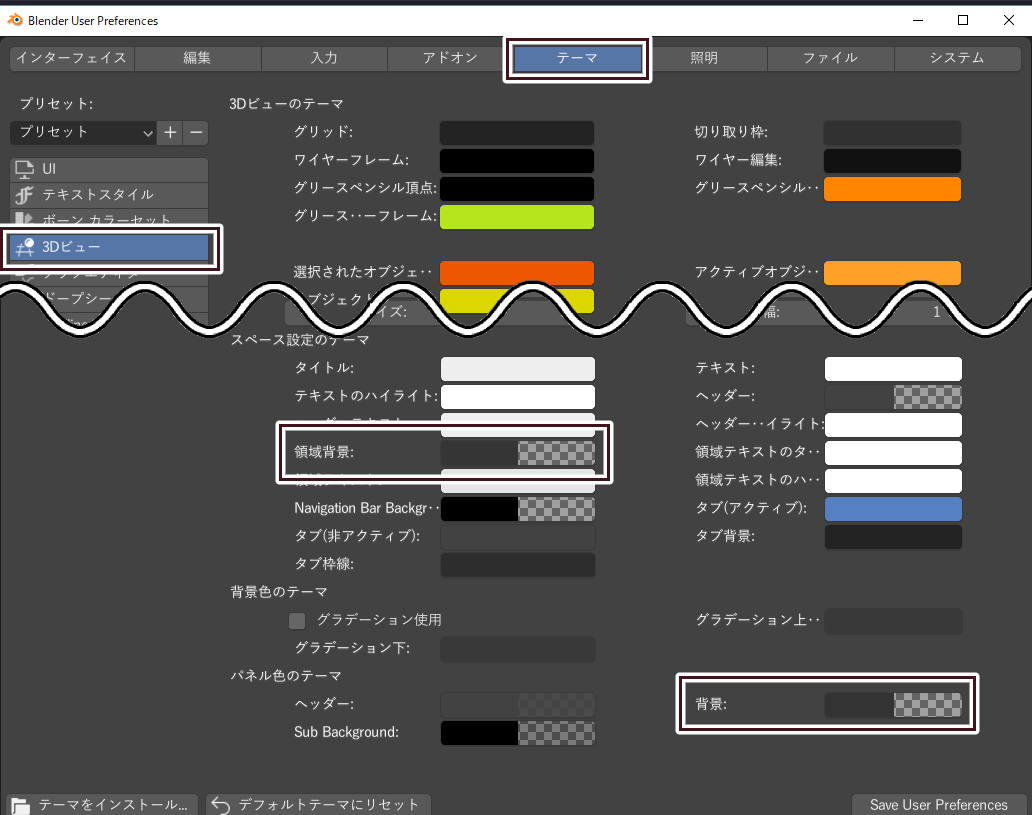This screenshot has height=815, width=1032.
Task: Click the reset theme arrow icon
Action: pos(221,805)
